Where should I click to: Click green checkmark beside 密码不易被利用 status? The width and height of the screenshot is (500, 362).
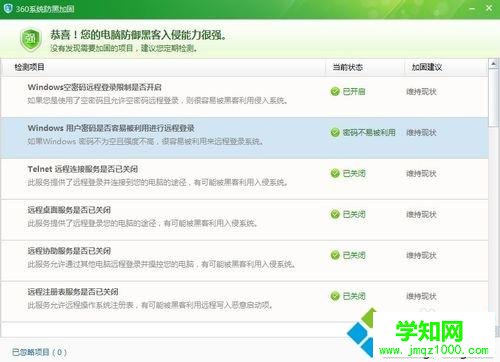(x=335, y=132)
